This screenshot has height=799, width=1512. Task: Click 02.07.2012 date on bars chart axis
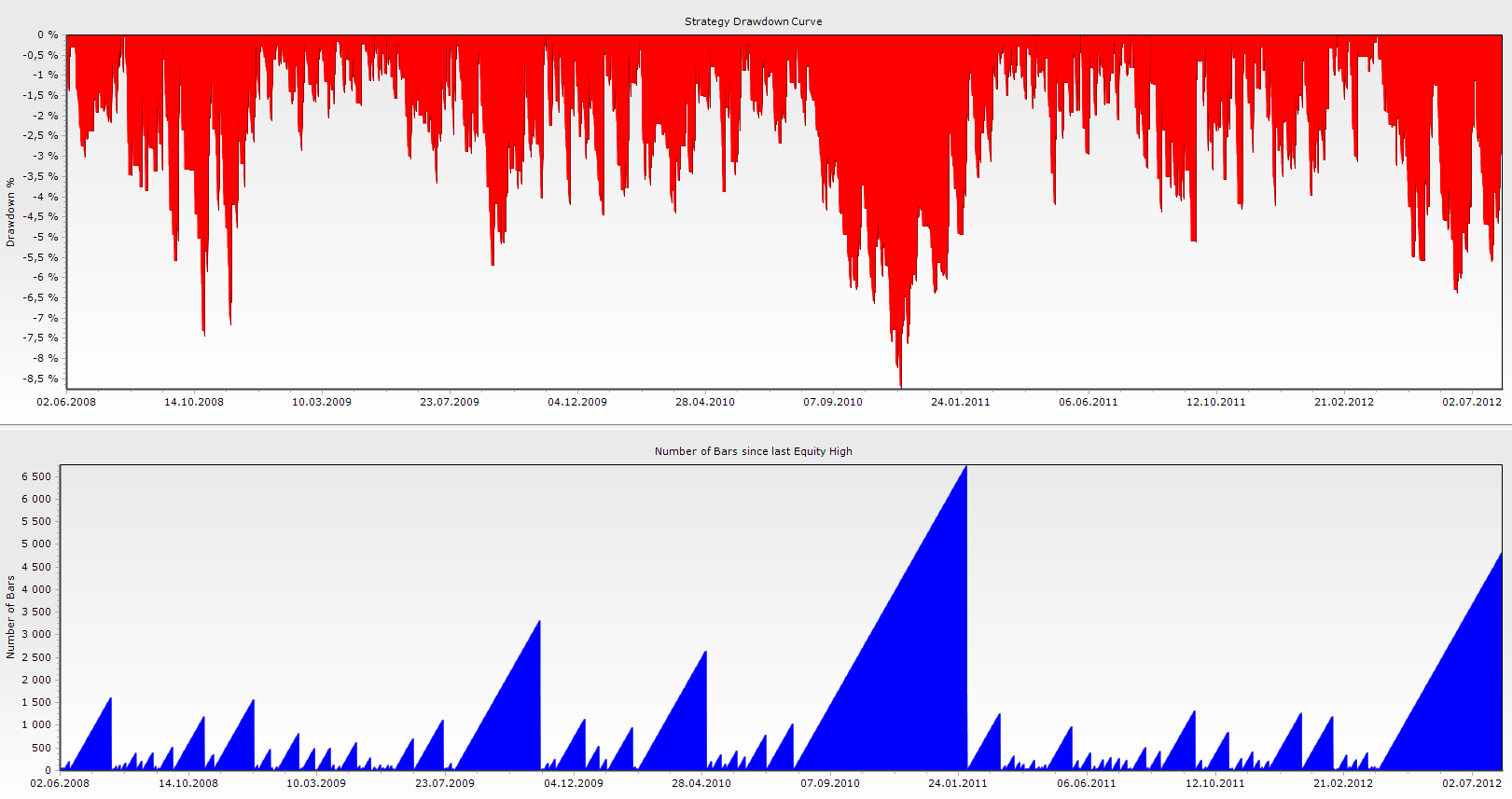pyautogui.click(x=1472, y=783)
